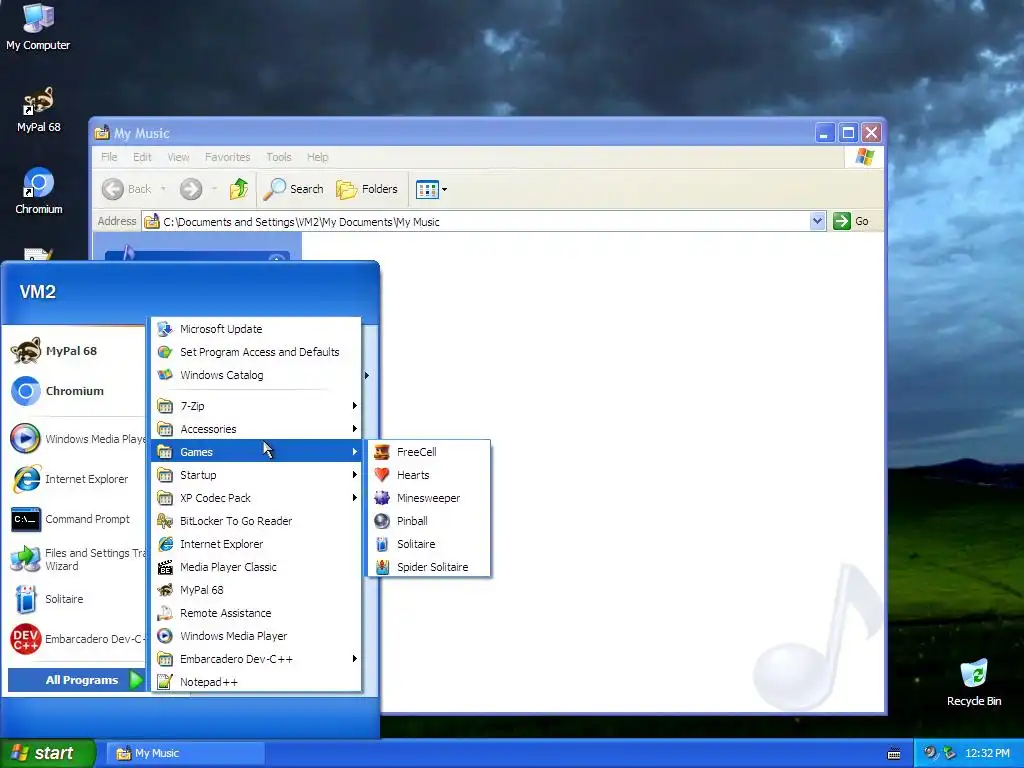Select the Games program folder
1024x768 pixels.
point(256,451)
